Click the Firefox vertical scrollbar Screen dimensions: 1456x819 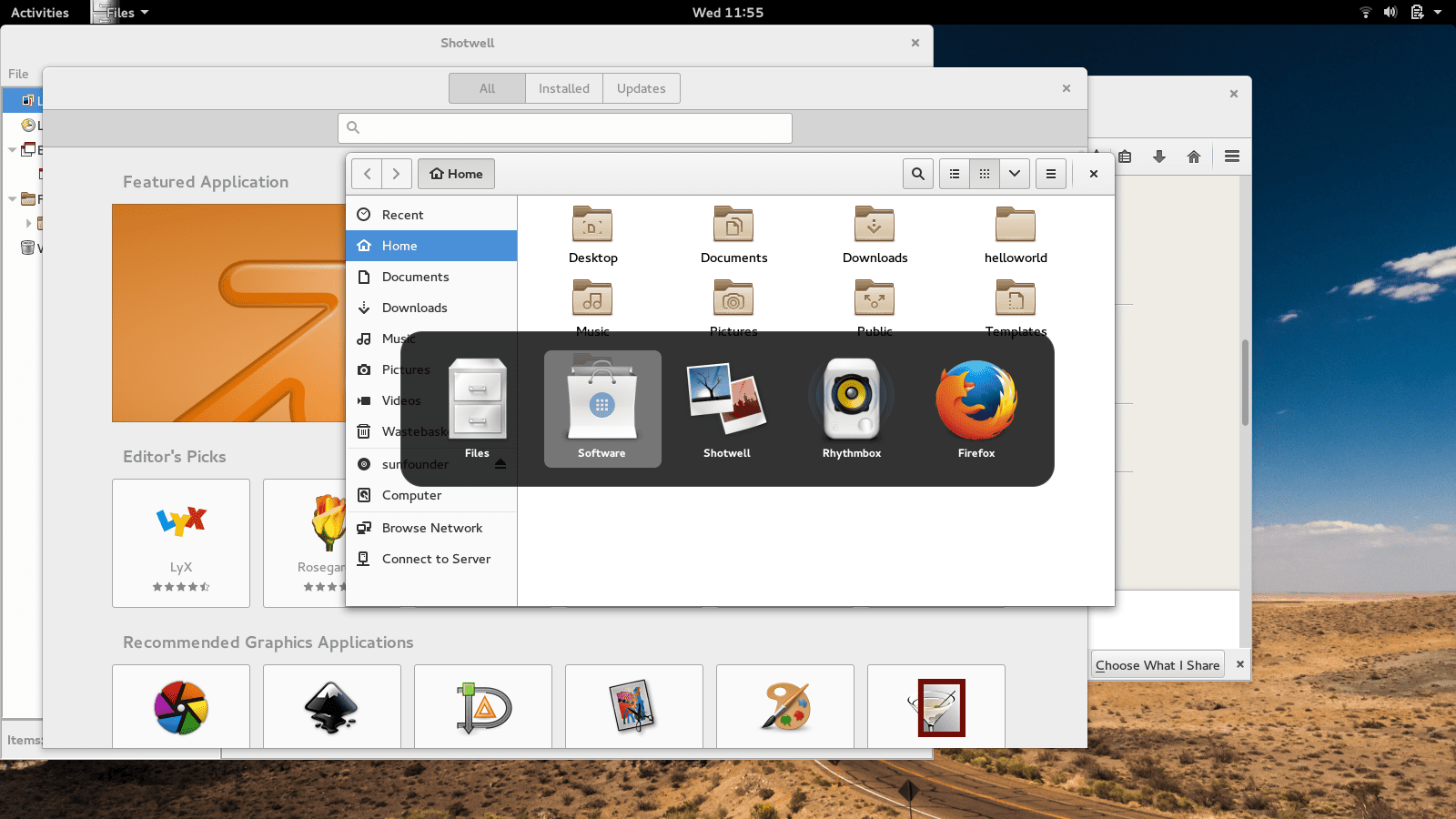[x=1245, y=382]
